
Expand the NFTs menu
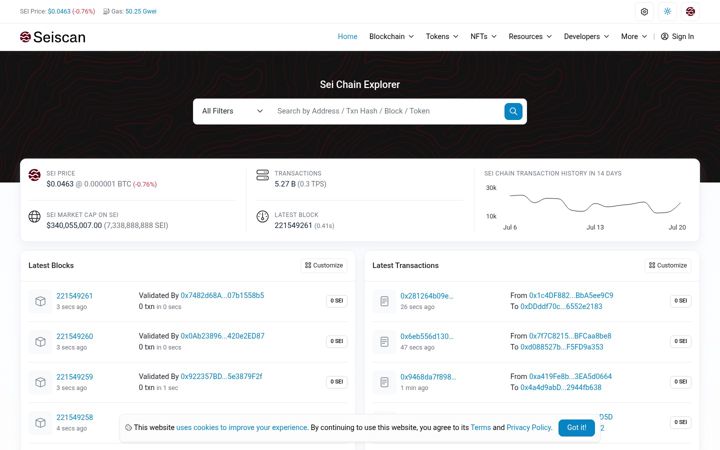[x=483, y=36]
